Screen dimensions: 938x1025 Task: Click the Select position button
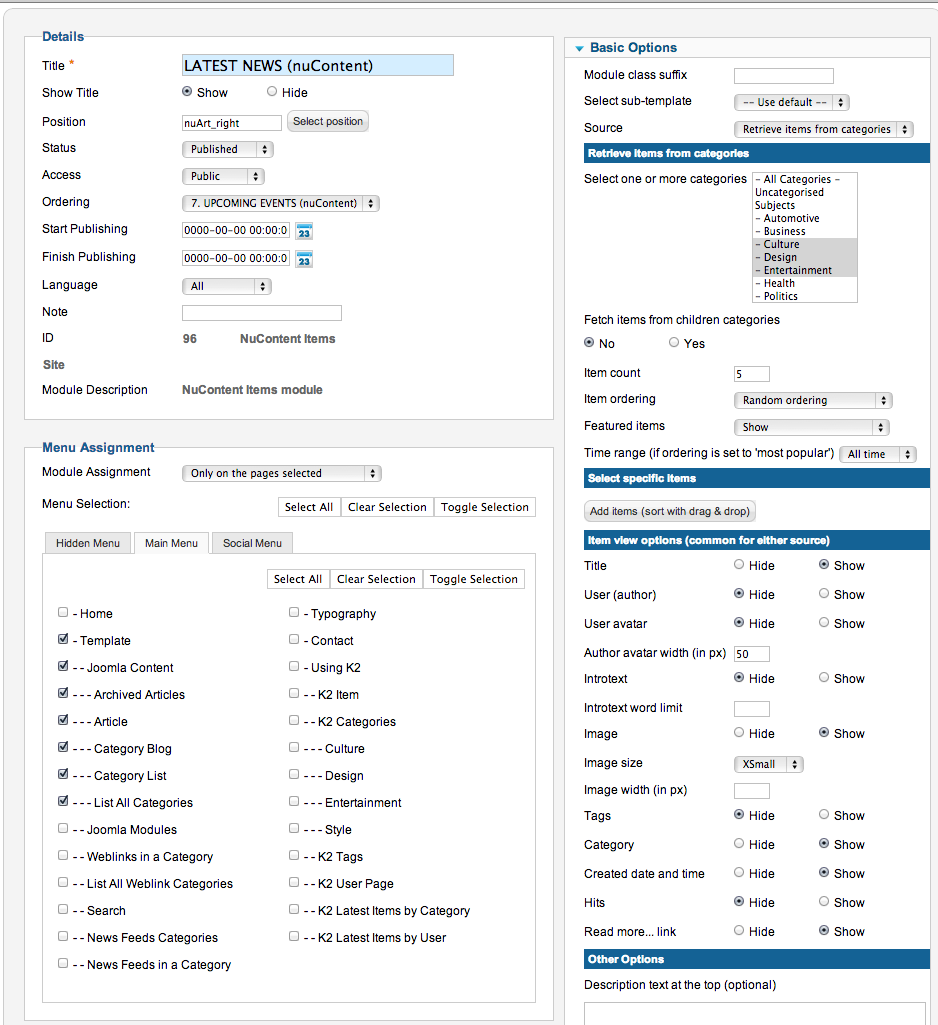(x=328, y=122)
